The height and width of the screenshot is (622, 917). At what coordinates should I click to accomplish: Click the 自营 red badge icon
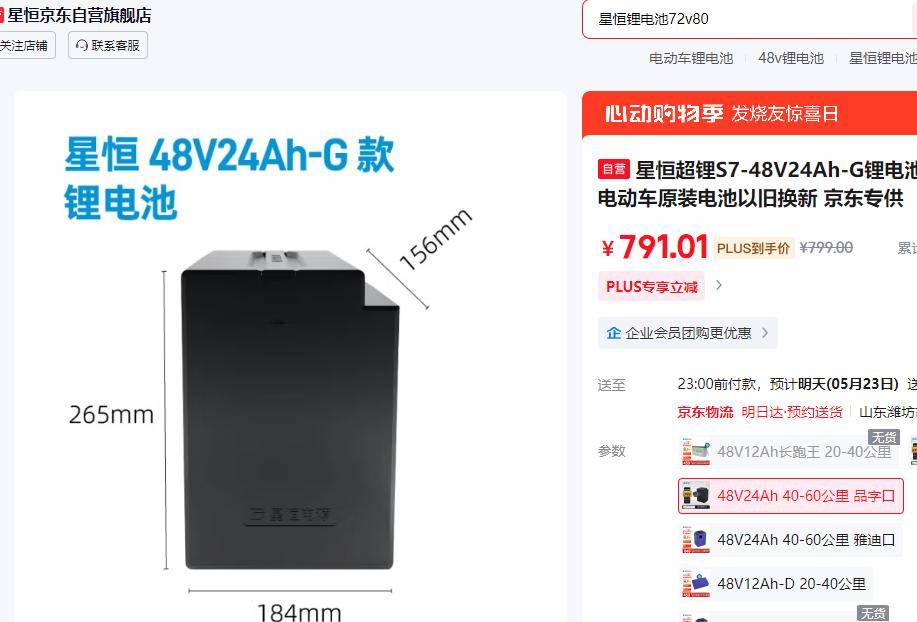(x=613, y=170)
